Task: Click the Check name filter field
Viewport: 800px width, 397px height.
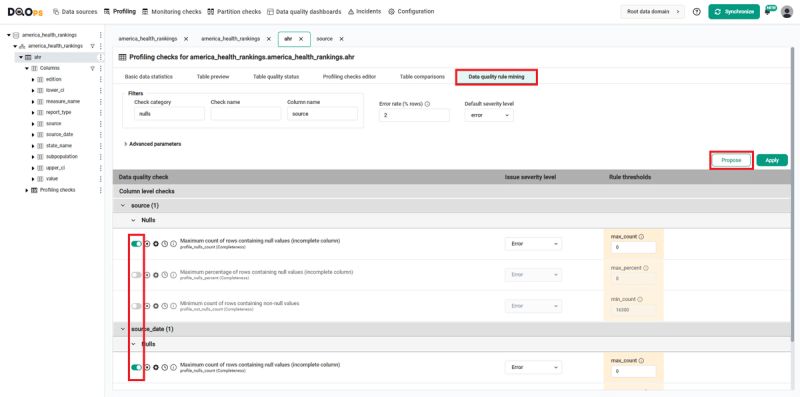Action: coord(245,114)
